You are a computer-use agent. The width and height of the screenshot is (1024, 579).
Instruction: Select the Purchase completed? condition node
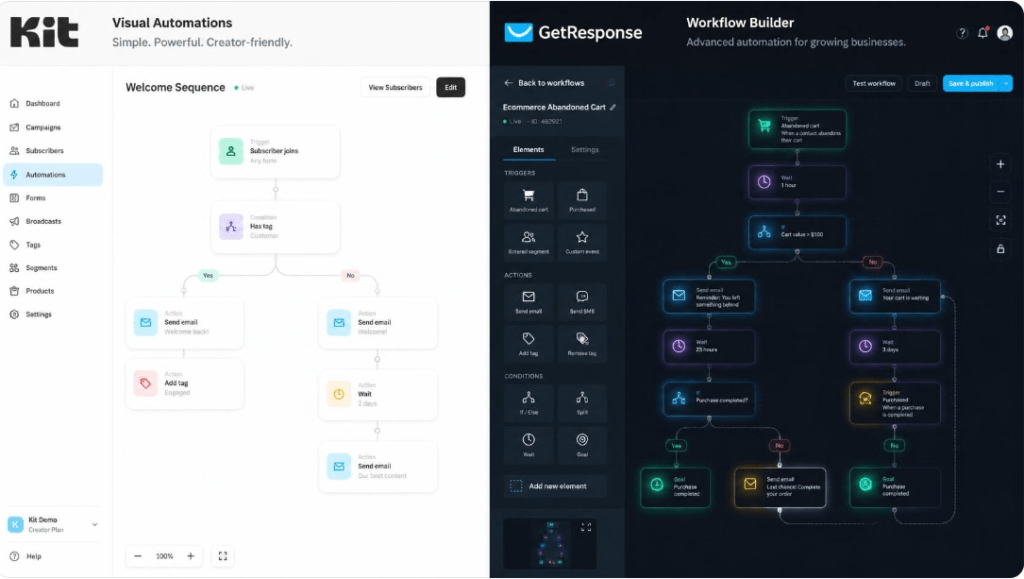(709, 399)
